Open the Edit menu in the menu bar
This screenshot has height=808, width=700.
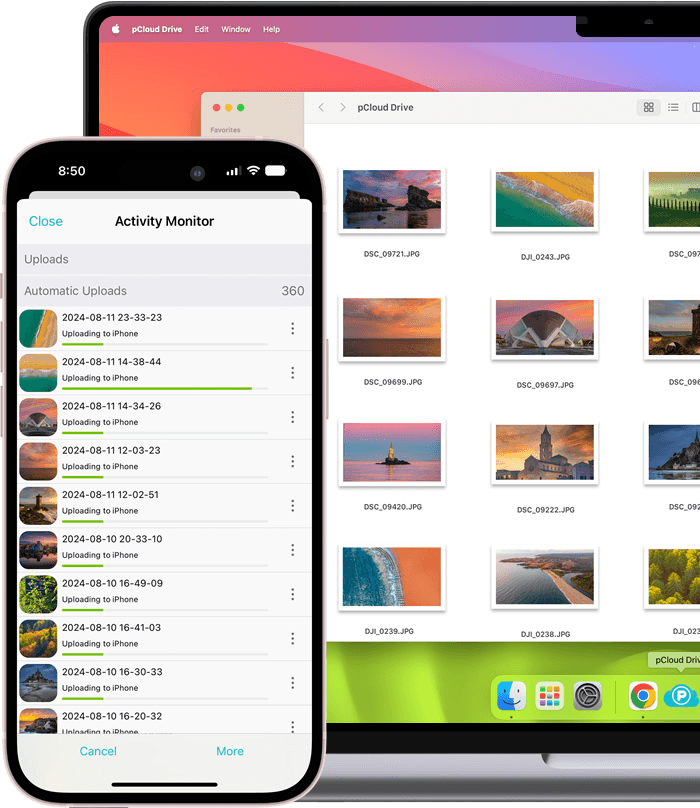point(202,30)
